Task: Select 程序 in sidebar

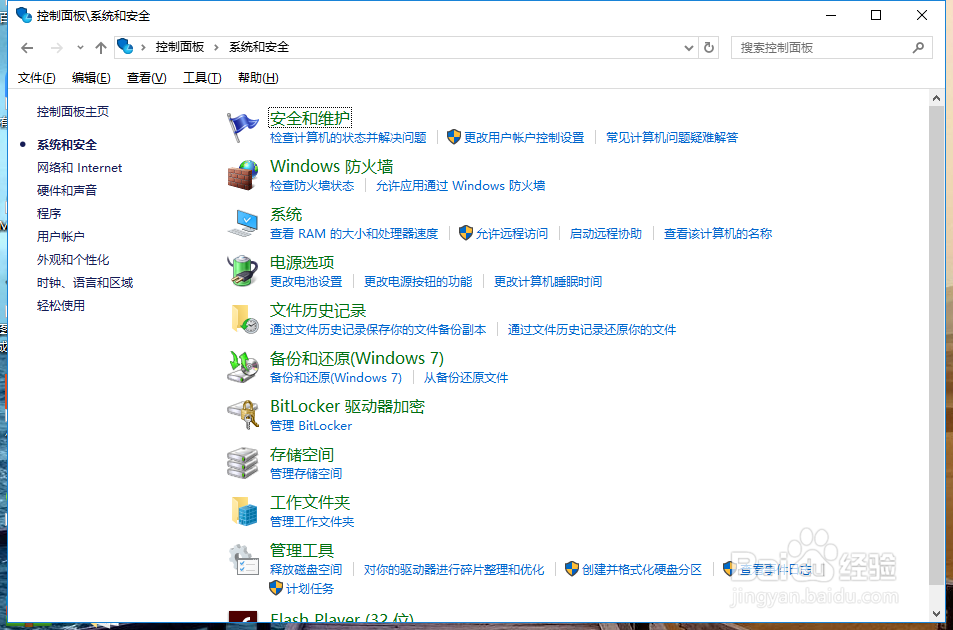Action: [49, 214]
